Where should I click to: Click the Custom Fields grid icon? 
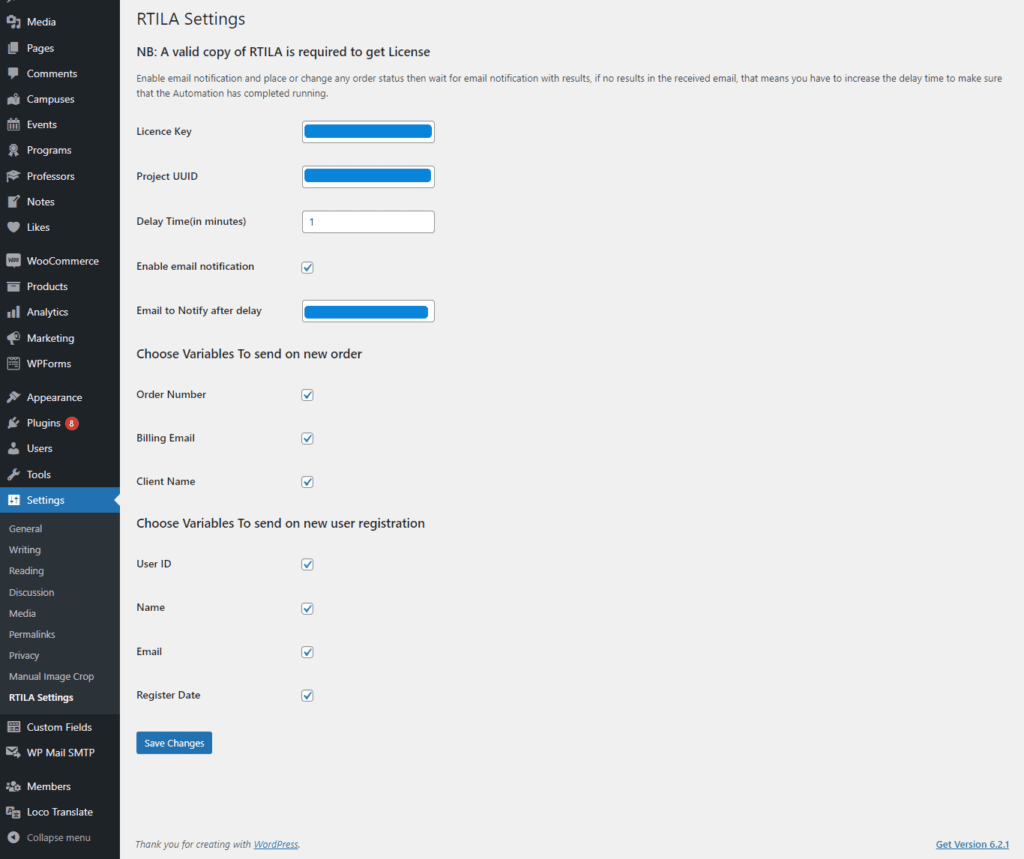[x=13, y=726]
